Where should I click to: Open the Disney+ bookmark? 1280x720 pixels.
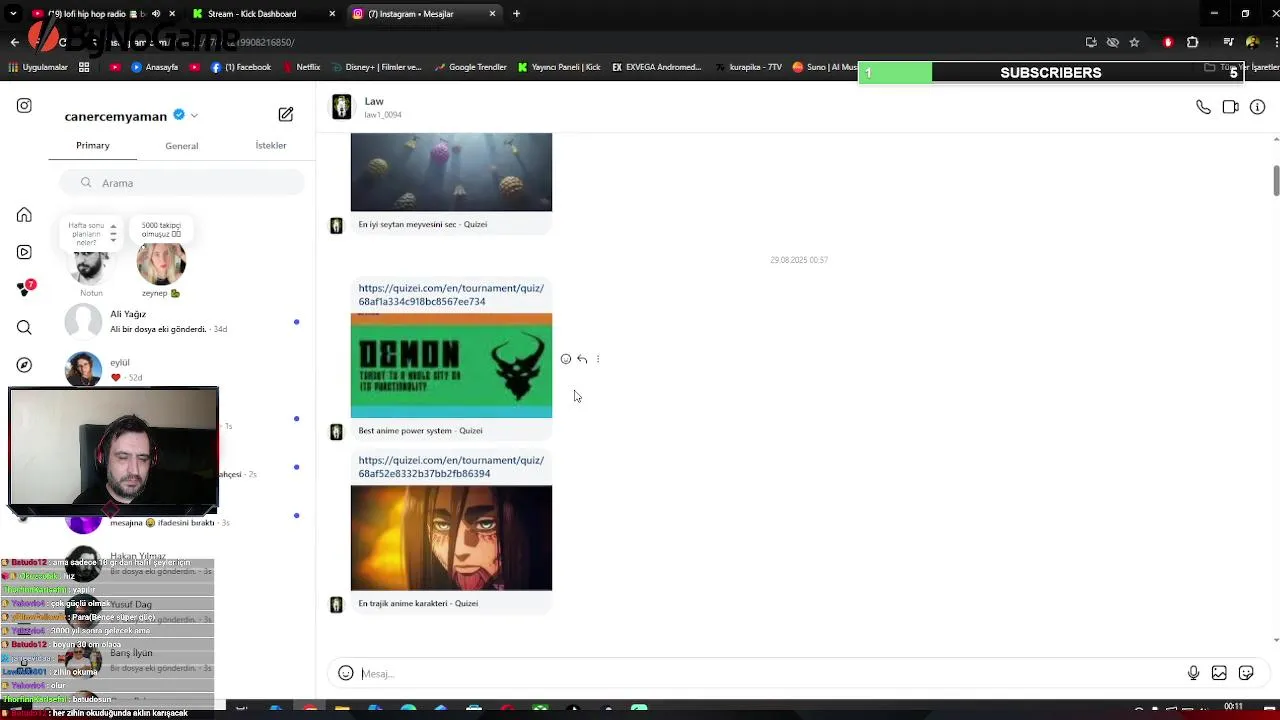pos(376,67)
